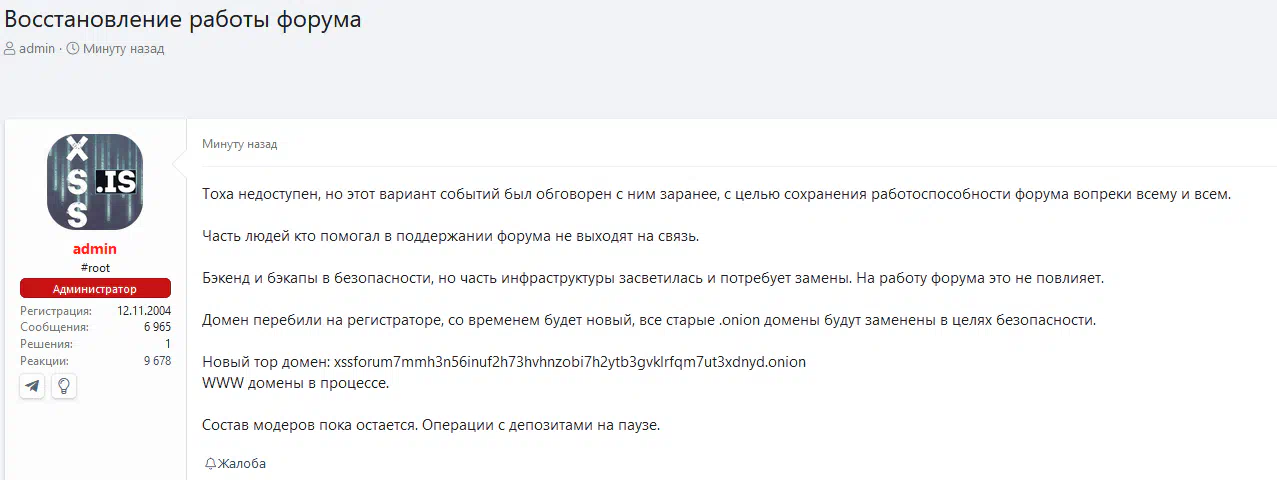Click the clock icon in thread header
Screen dimensions: 1277x480
click(x=73, y=48)
